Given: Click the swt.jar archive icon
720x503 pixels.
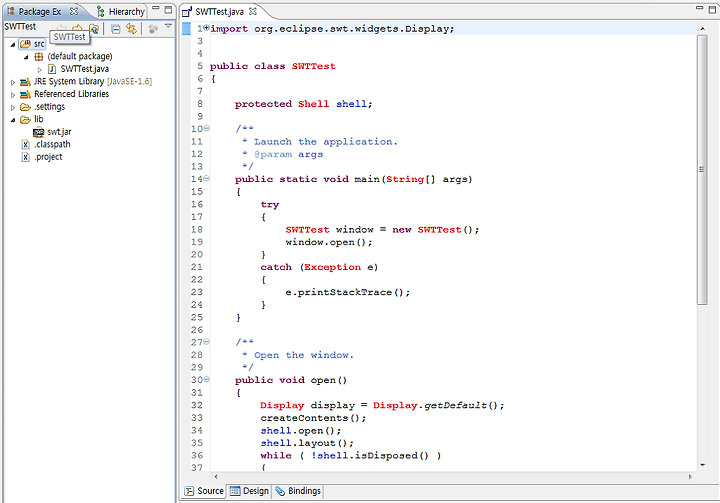Looking at the screenshot, I should 39,132.
